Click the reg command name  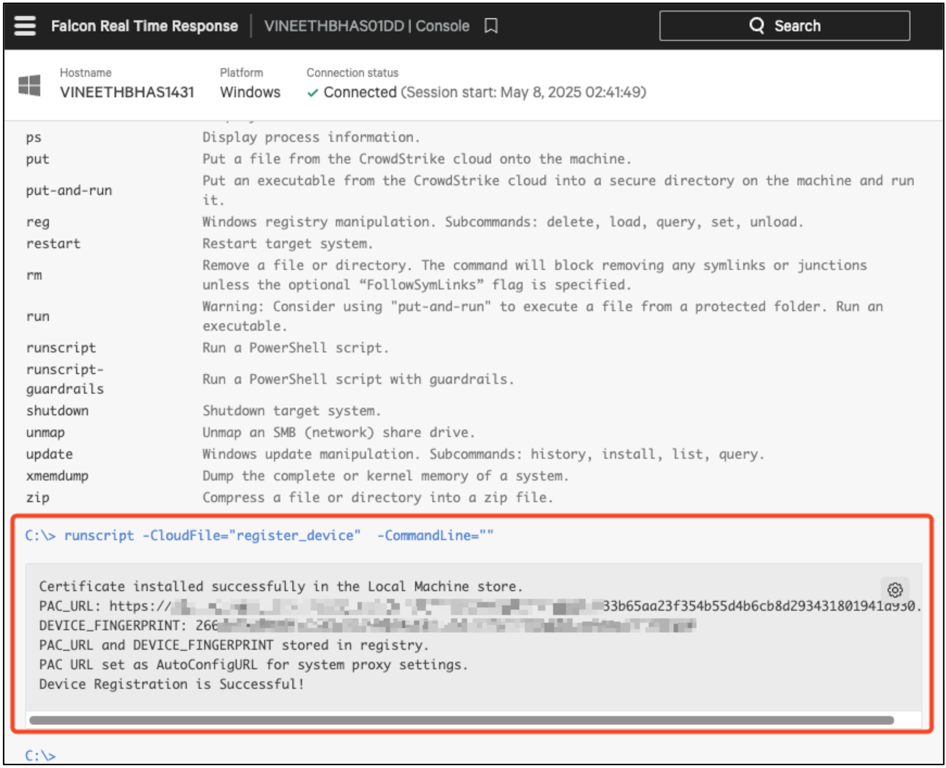point(37,222)
